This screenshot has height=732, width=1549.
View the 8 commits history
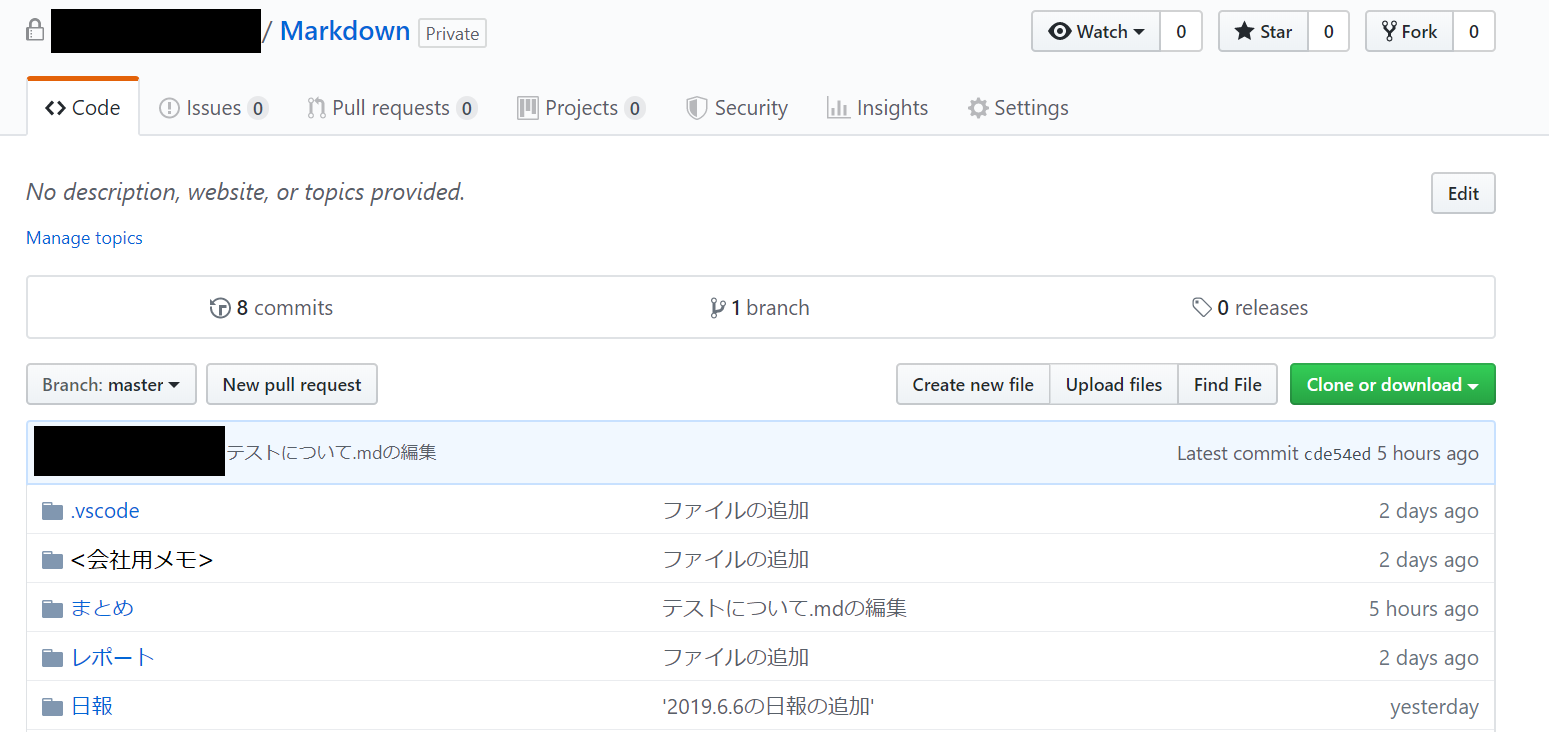[271, 308]
